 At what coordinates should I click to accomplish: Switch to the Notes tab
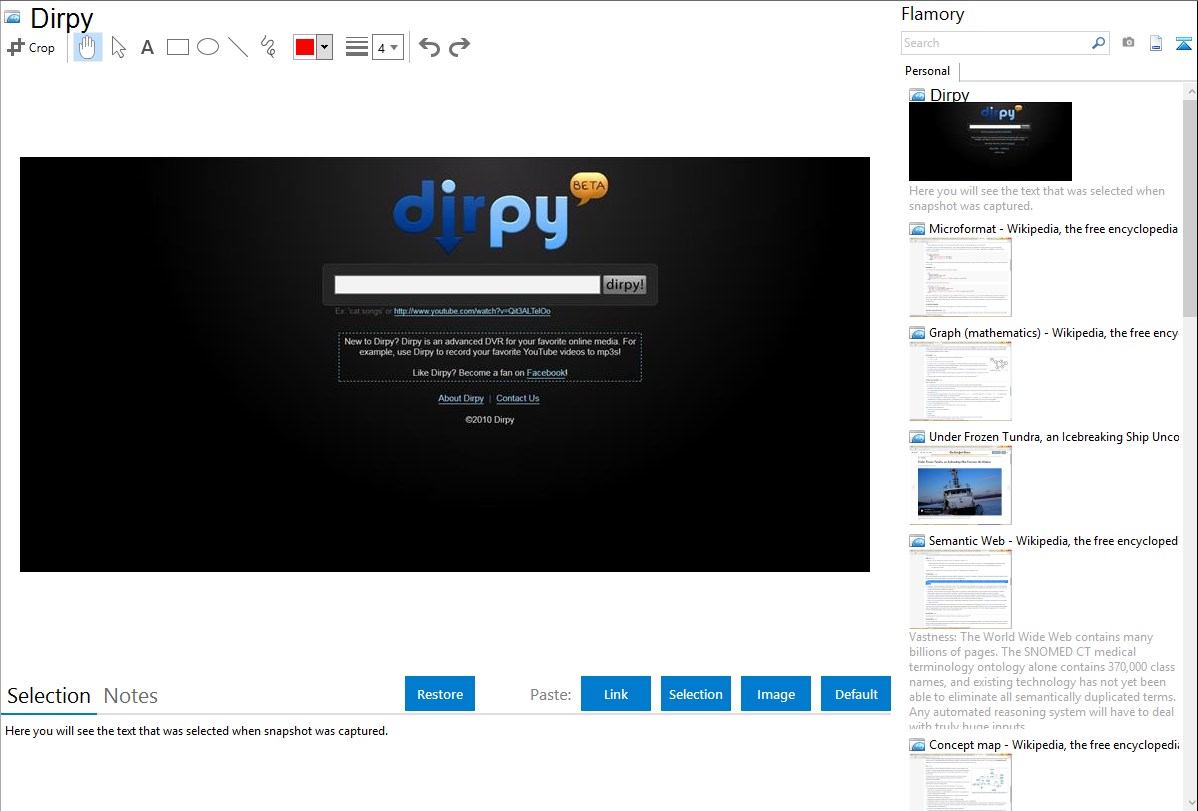tap(131, 696)
